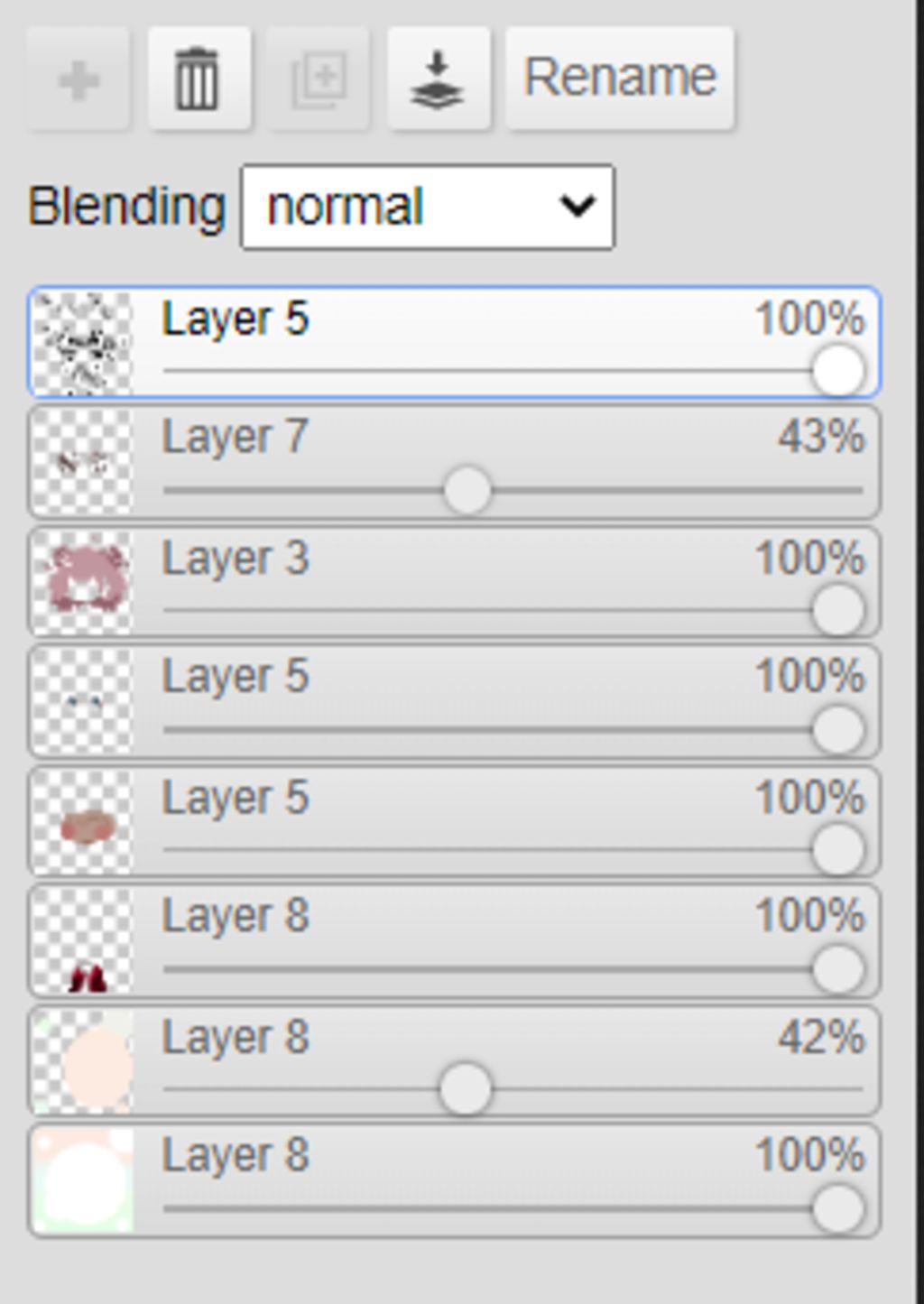Select the Layer 3 pink hair thumbnail

click(83, 581)
